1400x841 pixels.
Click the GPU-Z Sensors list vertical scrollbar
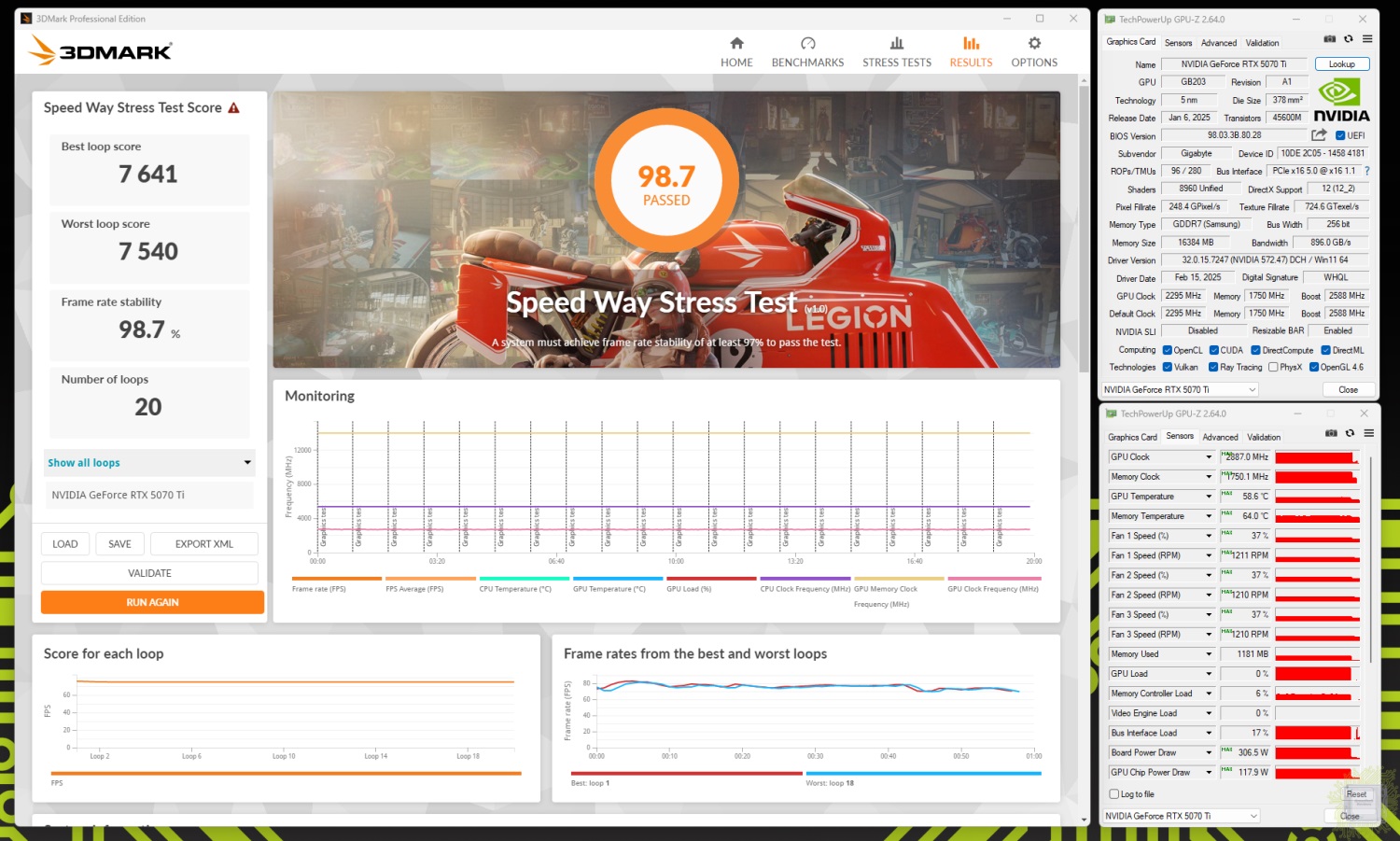[1370, 560]
